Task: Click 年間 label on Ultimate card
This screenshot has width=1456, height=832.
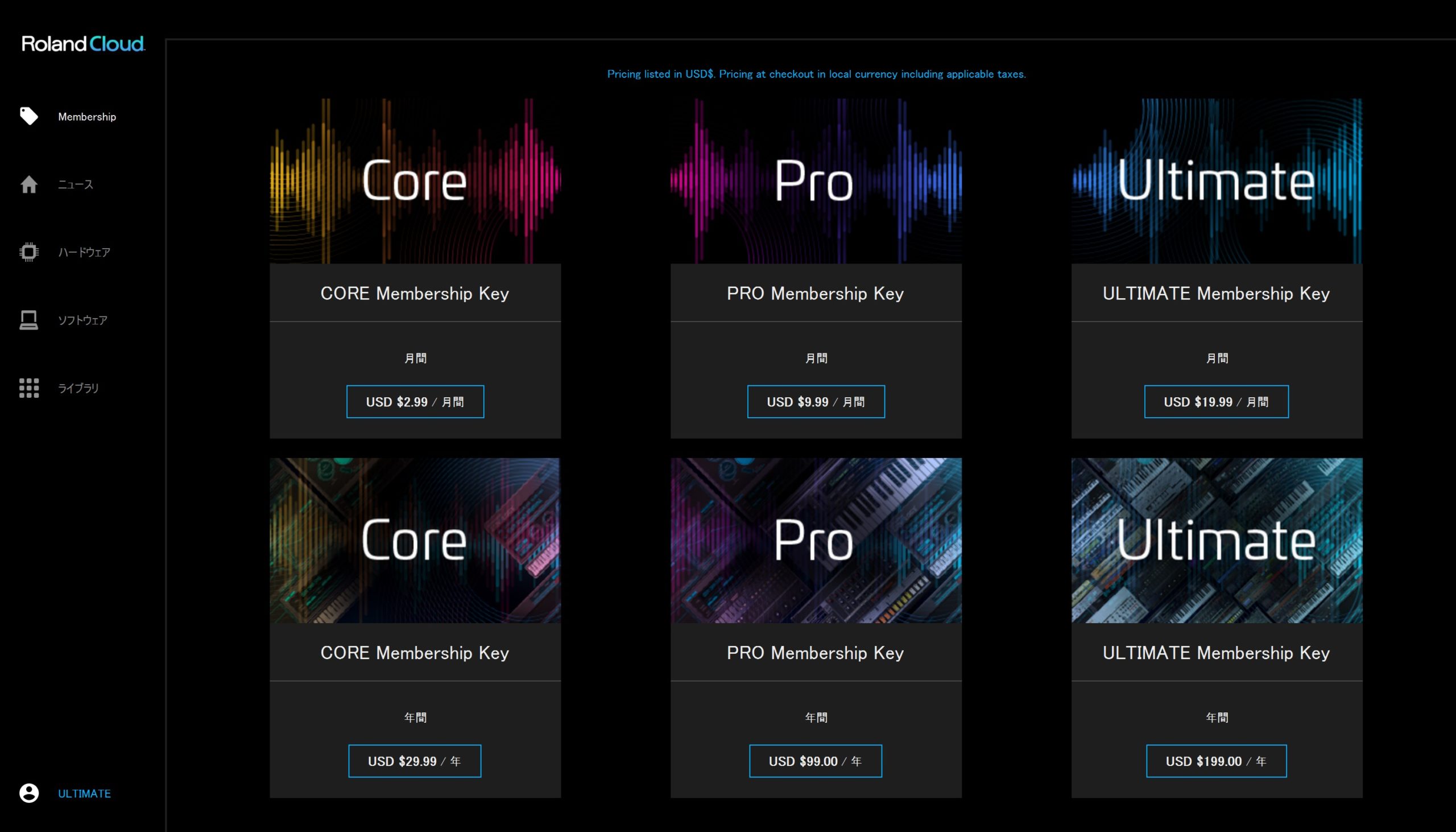Action: pyautogui.click(x=1217, y=717)
